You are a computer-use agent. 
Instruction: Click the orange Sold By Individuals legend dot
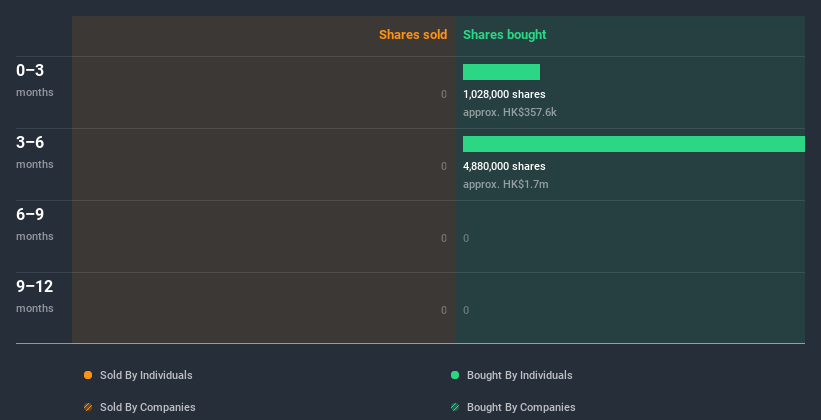(x=88, y=375)
